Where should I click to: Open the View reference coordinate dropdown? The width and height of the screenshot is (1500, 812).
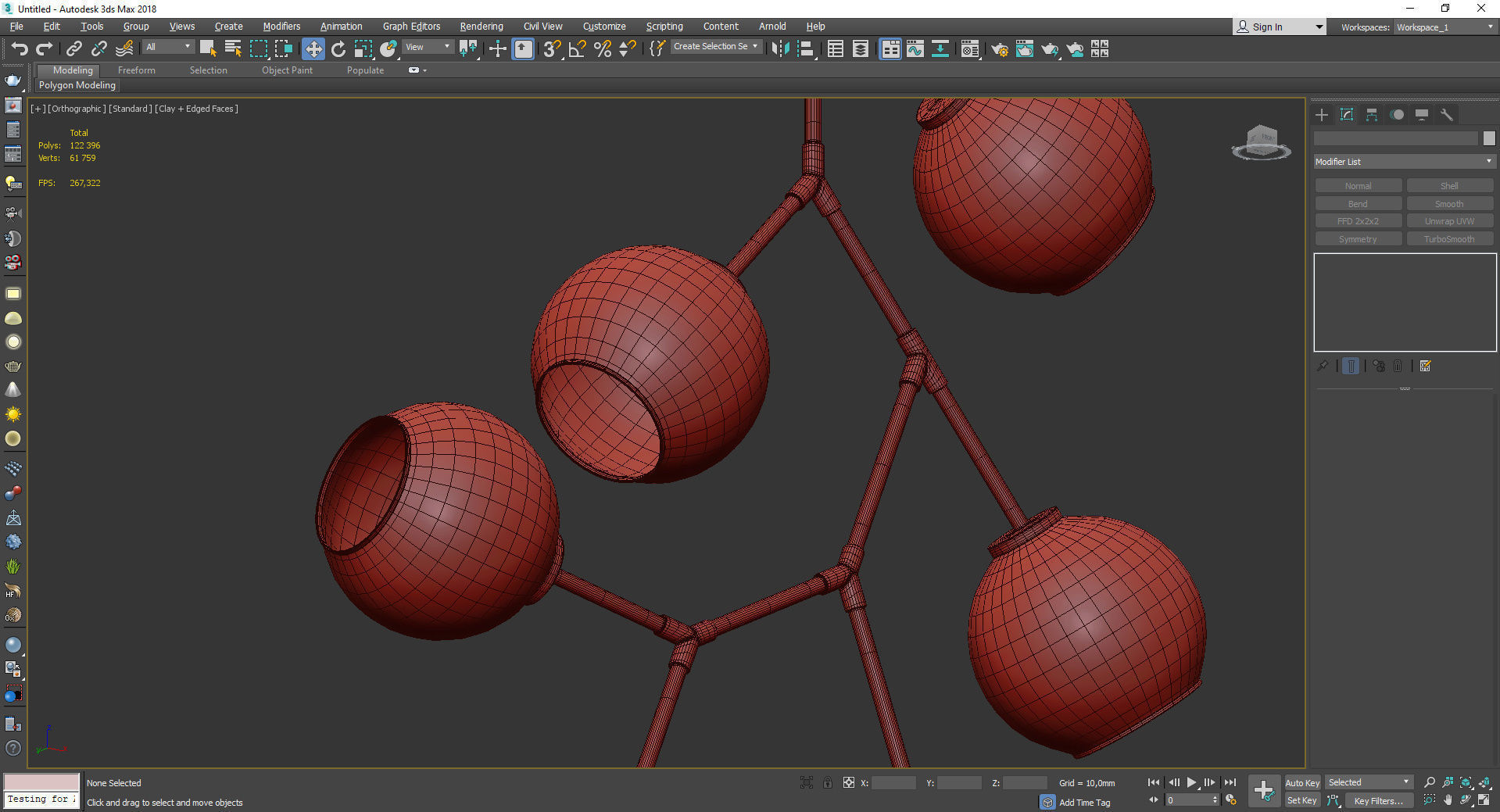428,47
